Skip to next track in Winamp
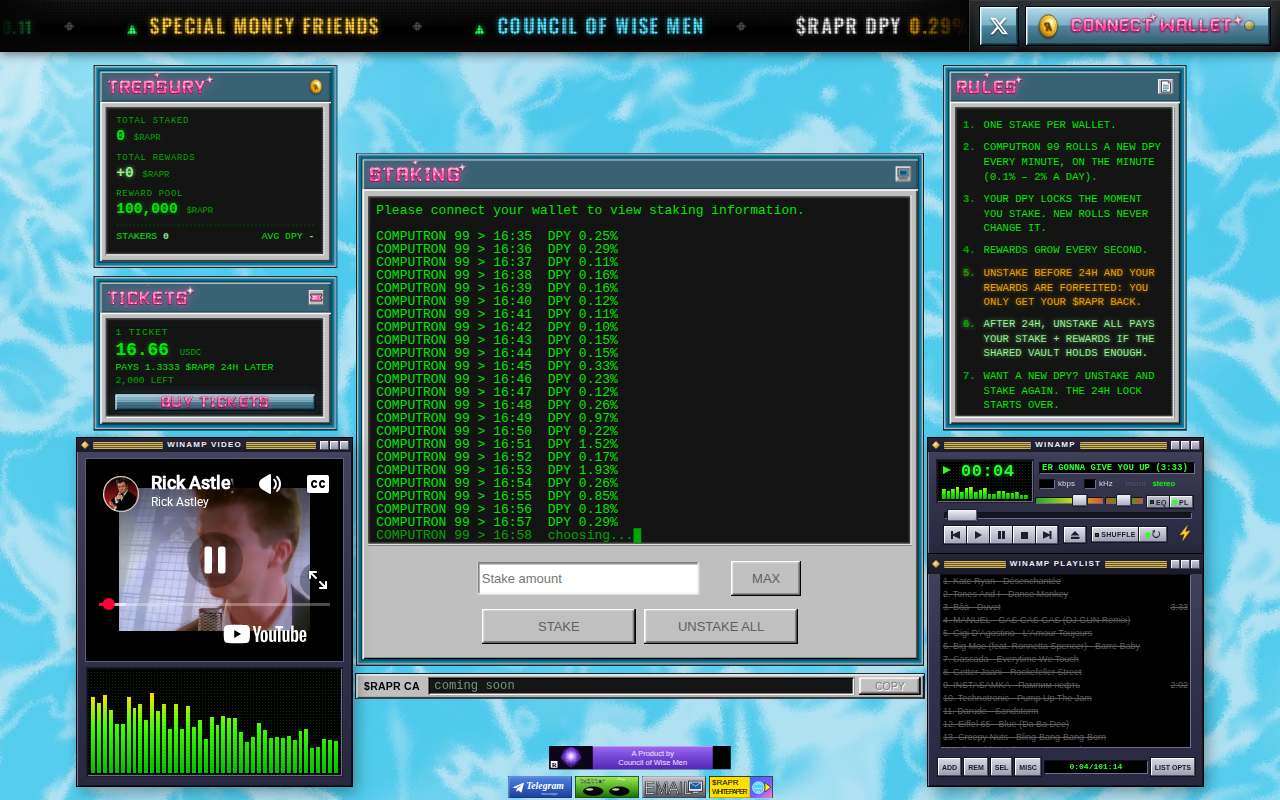1280x800 pixels. [x=1046, y=535]
